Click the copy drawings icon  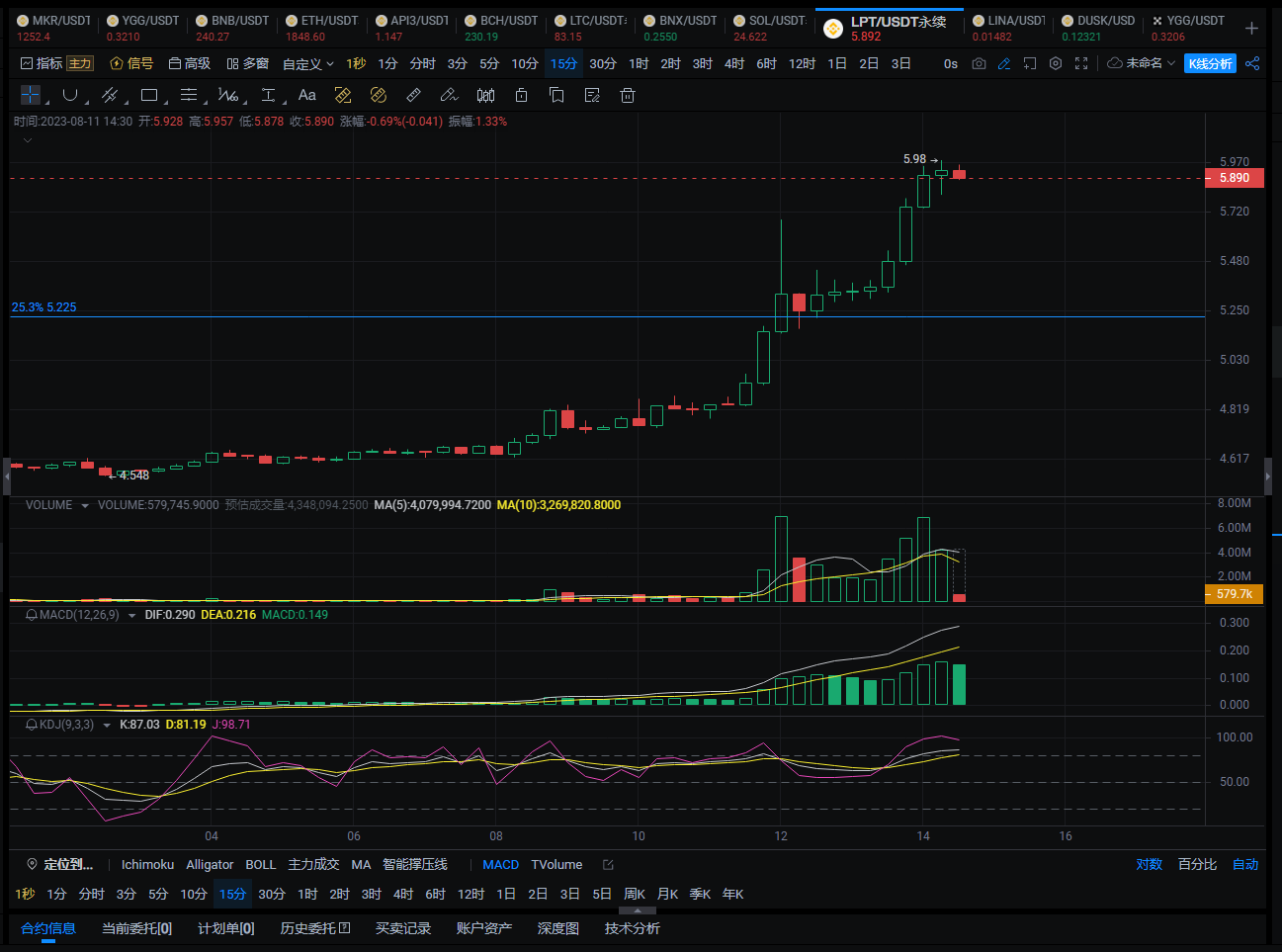(x=556, y=95)
